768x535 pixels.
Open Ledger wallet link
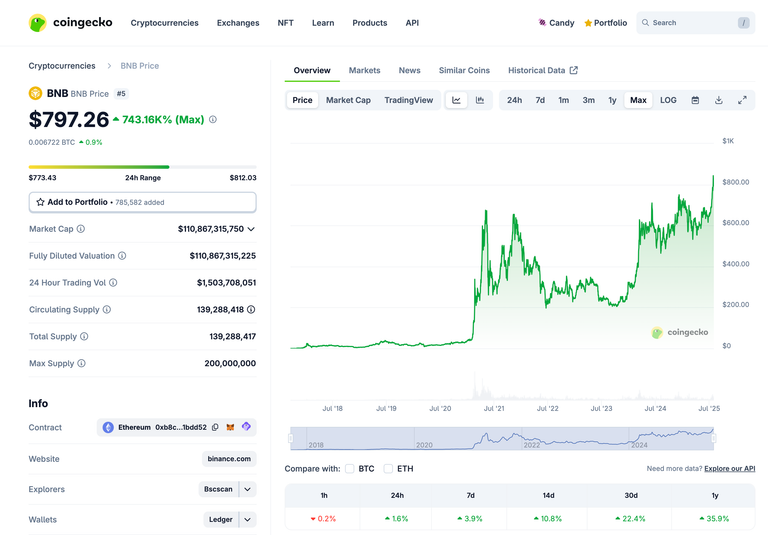[221, 519]
